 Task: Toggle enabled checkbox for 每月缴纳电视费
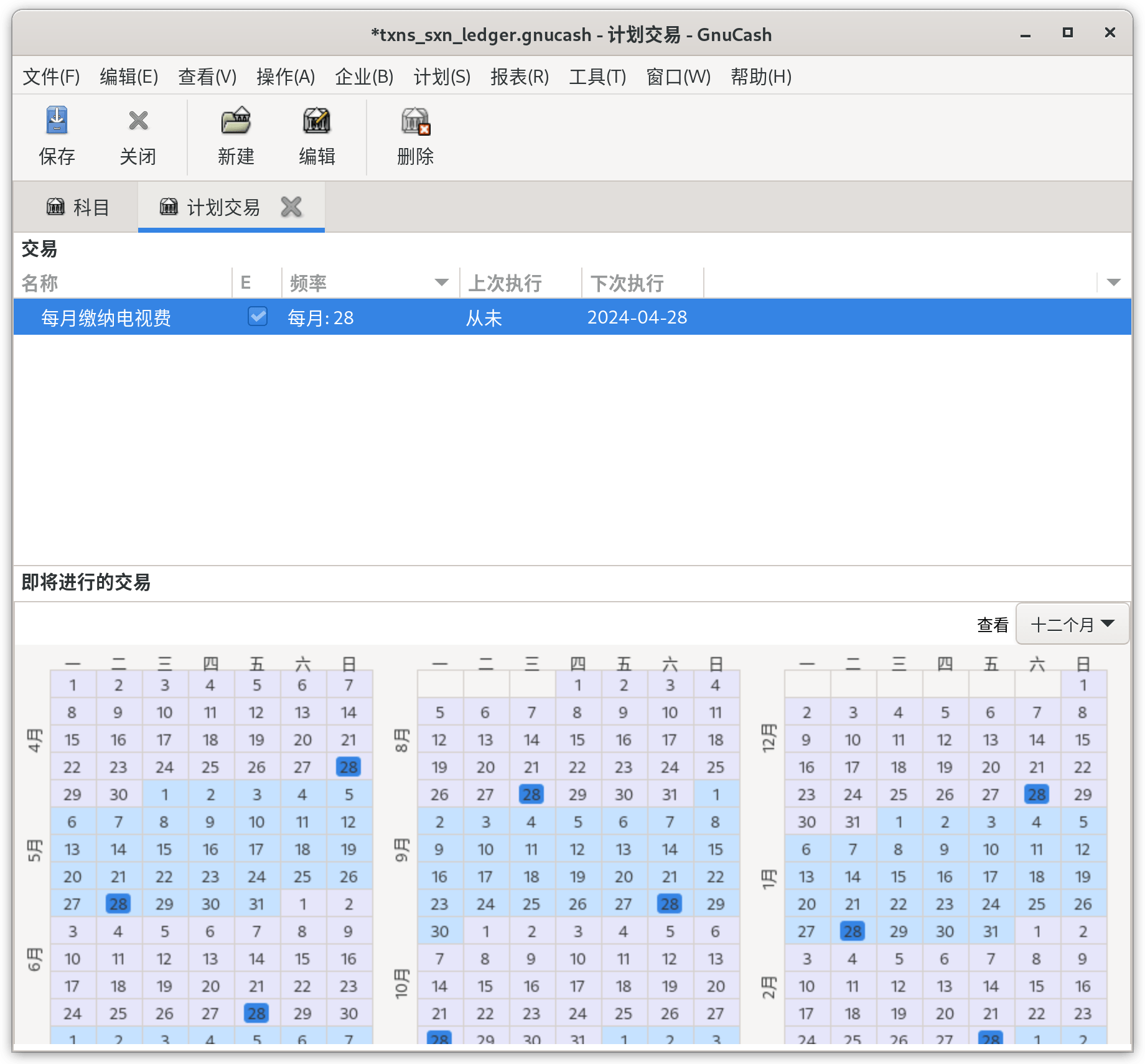click(x=257, y=317)
